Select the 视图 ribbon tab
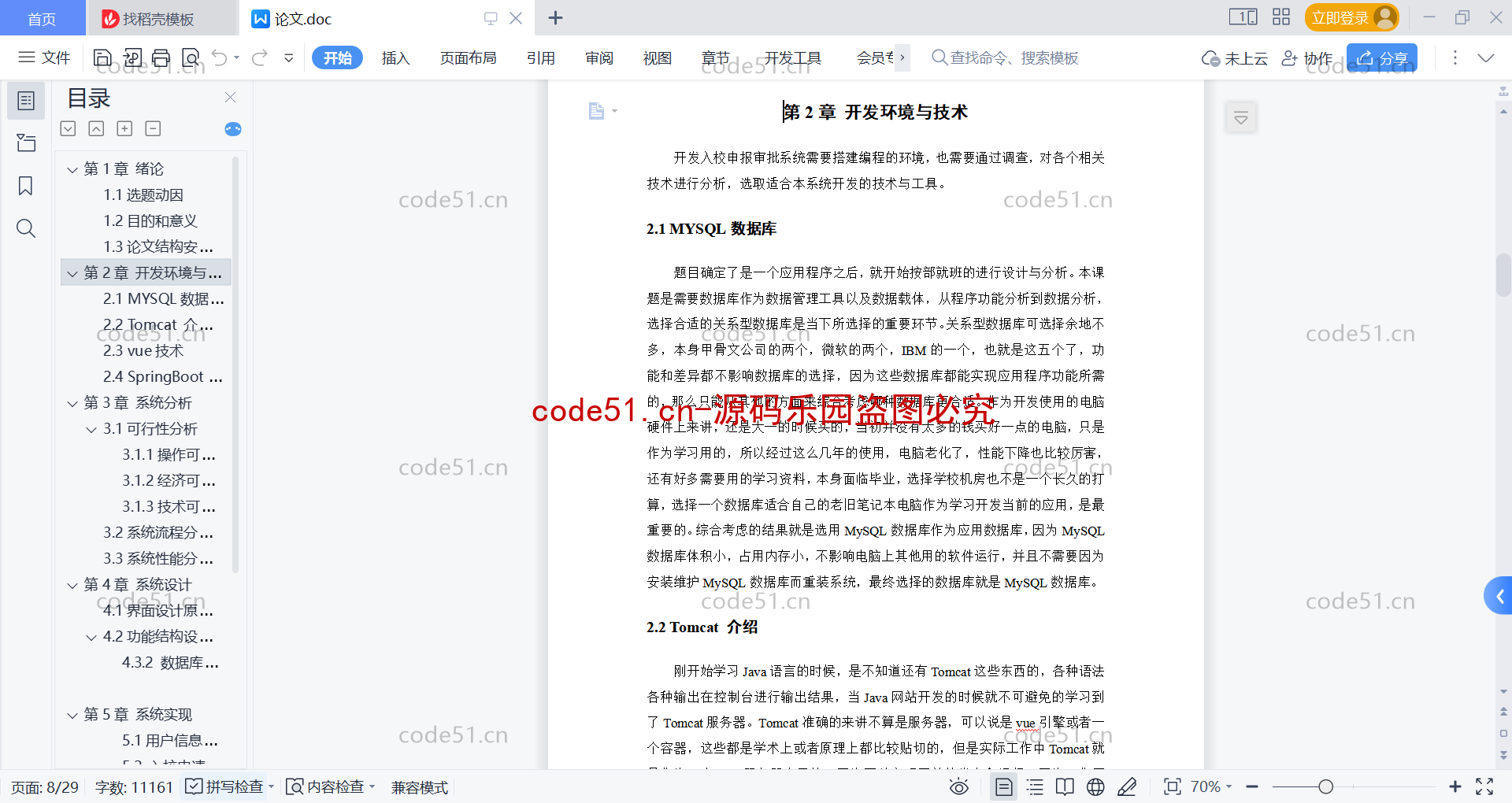This screenshot has height=803, width=1512. tap(657, 57)
